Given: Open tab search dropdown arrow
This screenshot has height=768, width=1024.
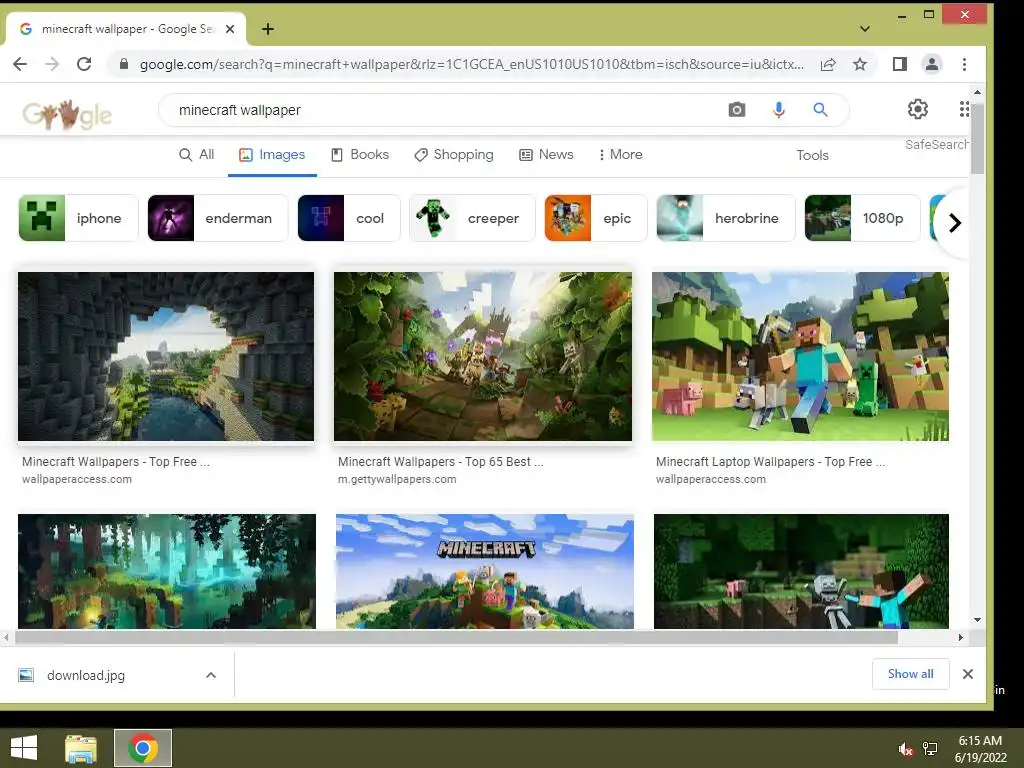Looking at the screenshot, I should pos(865,29).
